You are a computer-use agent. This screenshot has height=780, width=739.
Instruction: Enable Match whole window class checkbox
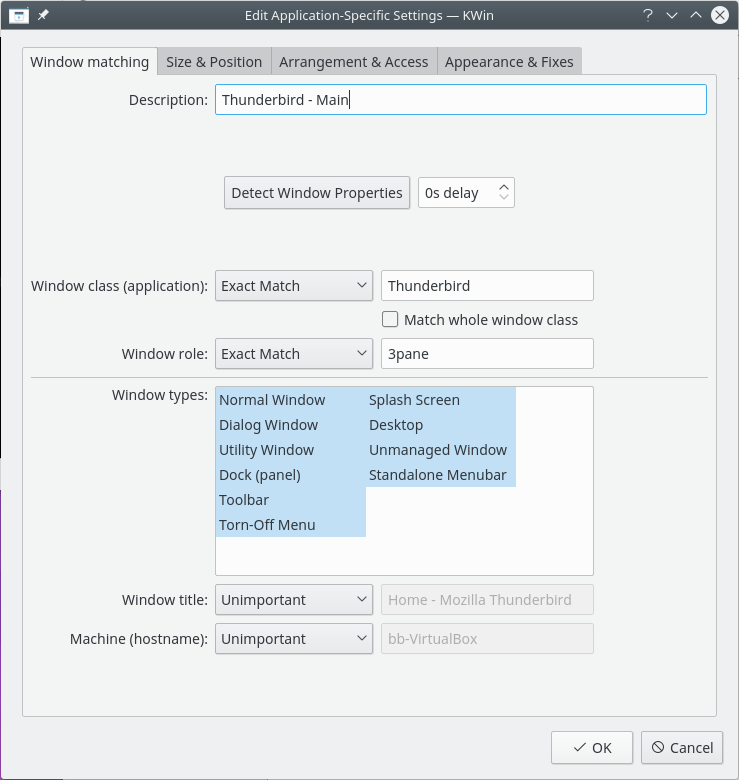391,320
